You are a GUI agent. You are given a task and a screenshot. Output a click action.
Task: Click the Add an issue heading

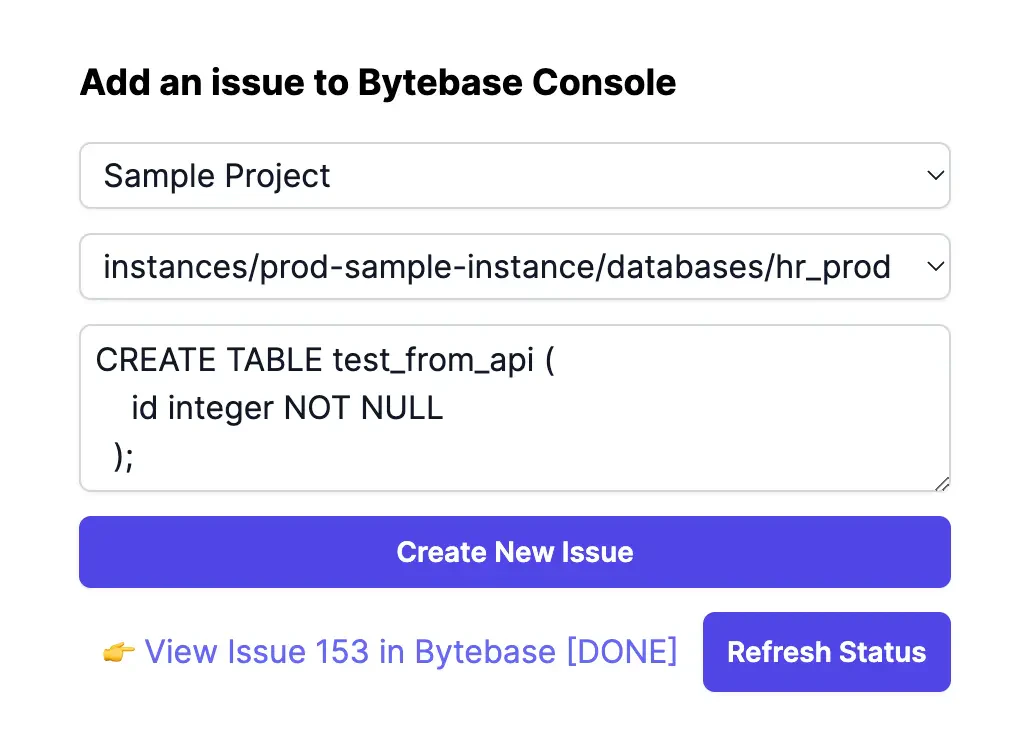377,82
